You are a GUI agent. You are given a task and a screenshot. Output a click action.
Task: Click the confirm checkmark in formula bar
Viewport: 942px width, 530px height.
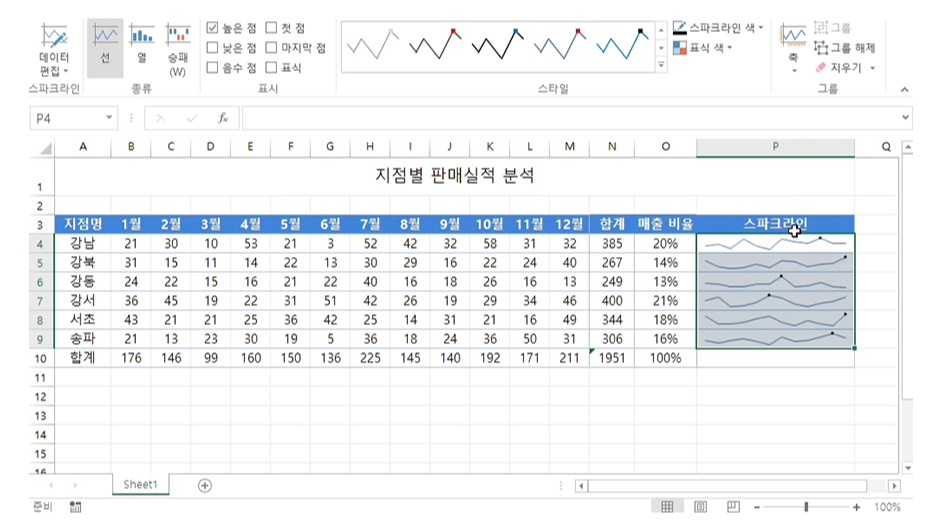[x=192, y=118]
